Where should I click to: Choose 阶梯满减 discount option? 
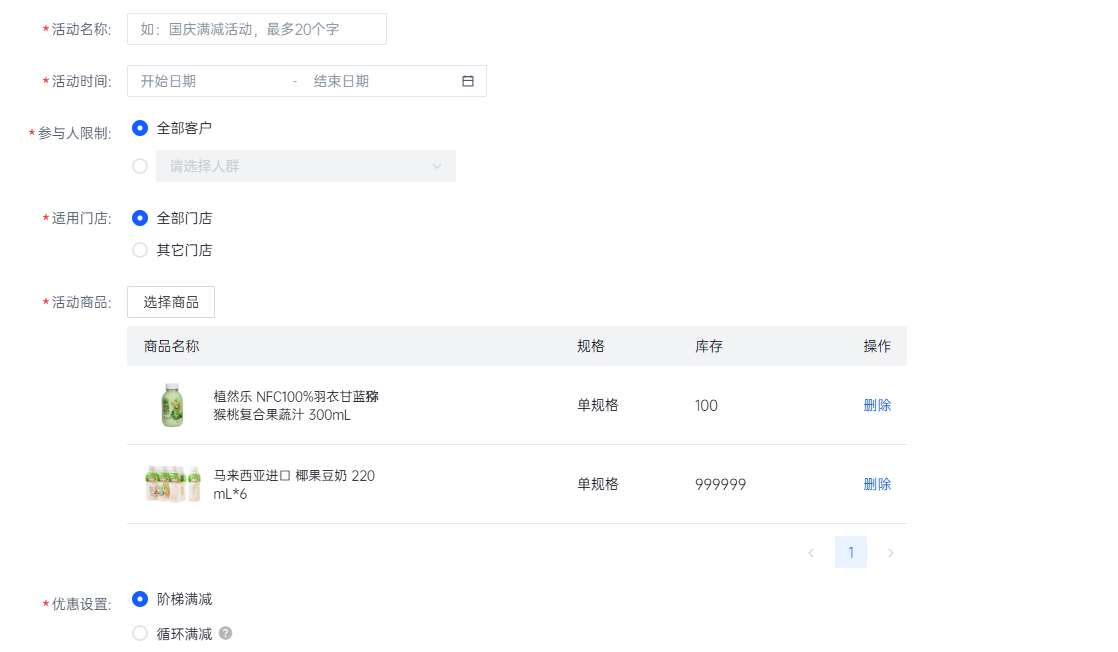pos(140,599)
